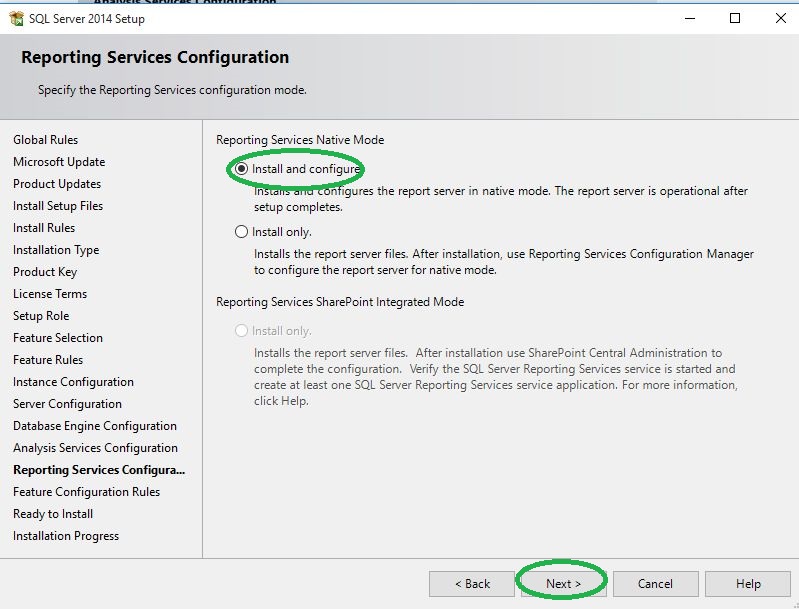Click the Next button

pos(563,584)
